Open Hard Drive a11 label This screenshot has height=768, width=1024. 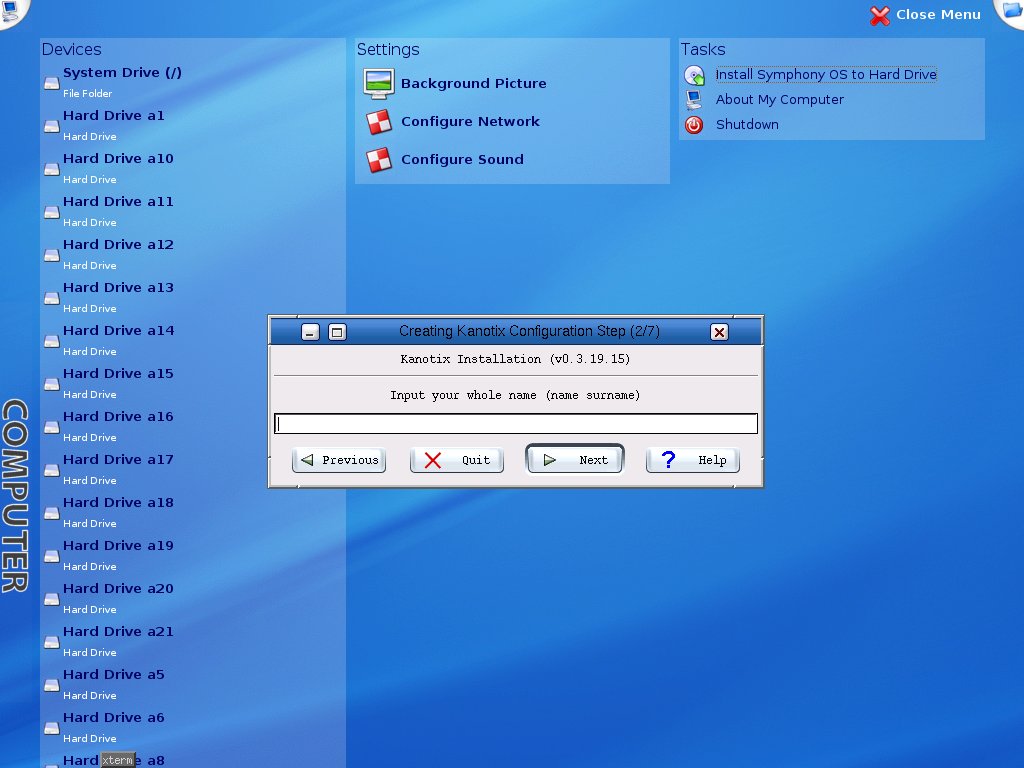(118, 202)
